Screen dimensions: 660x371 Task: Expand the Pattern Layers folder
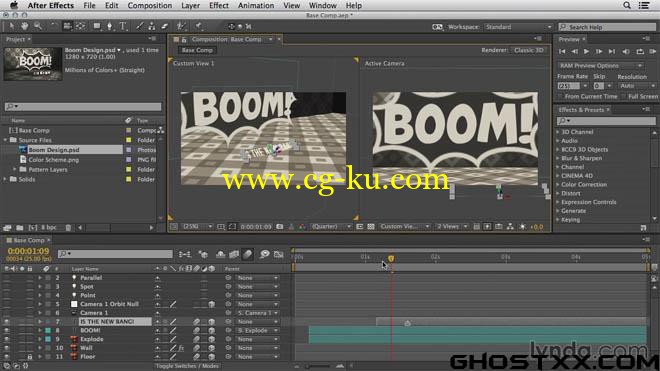14,169
